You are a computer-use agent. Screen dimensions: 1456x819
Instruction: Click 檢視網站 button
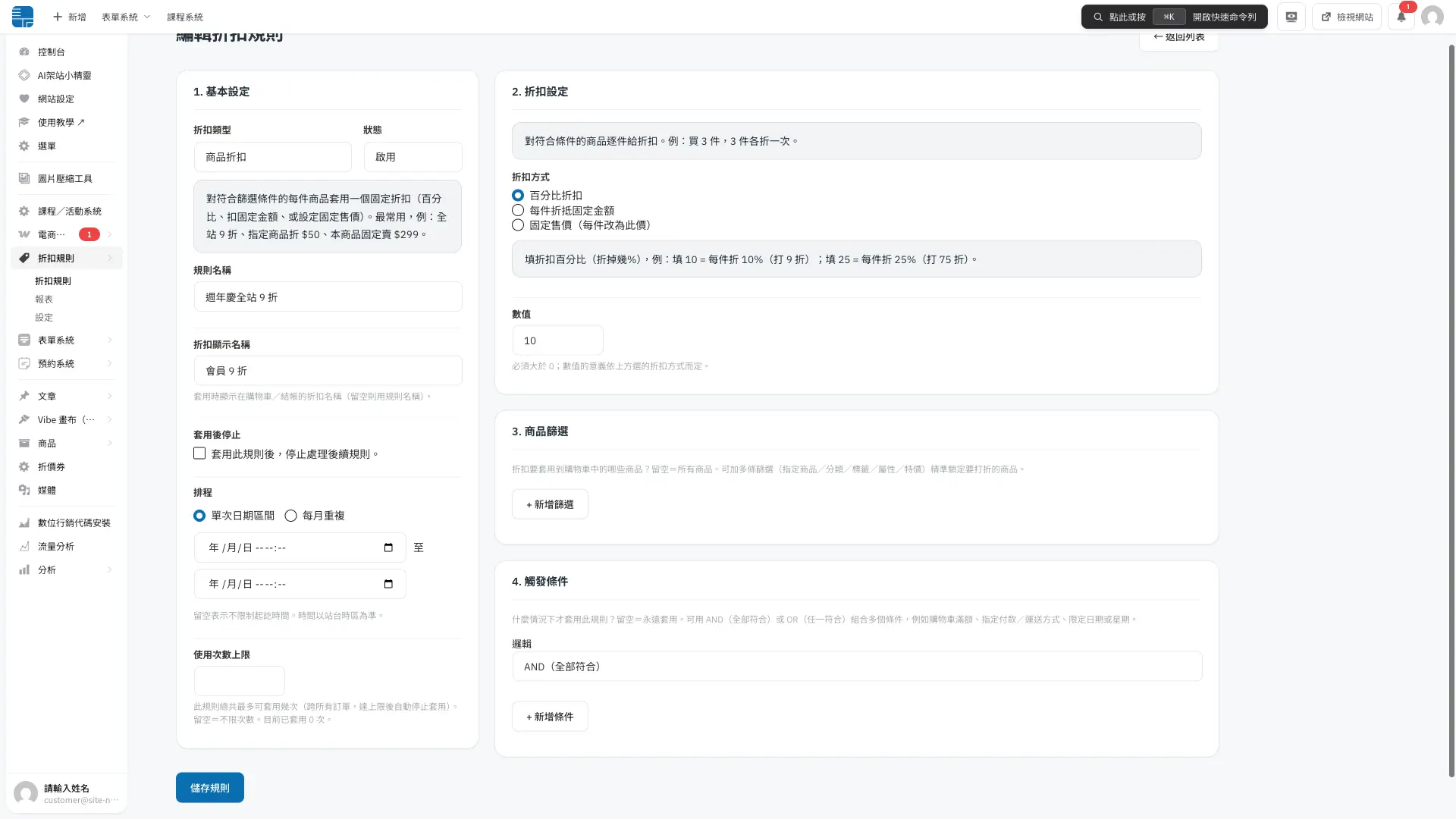[x=1348, y=17]
